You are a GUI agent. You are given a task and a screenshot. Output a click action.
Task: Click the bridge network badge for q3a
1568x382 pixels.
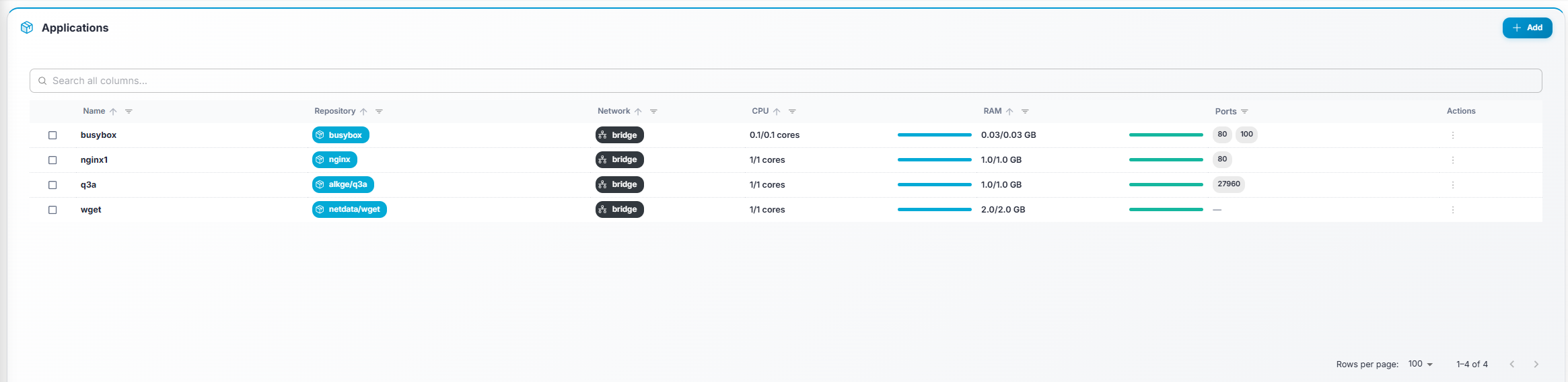pyautogui.click(x=620, y=185)
